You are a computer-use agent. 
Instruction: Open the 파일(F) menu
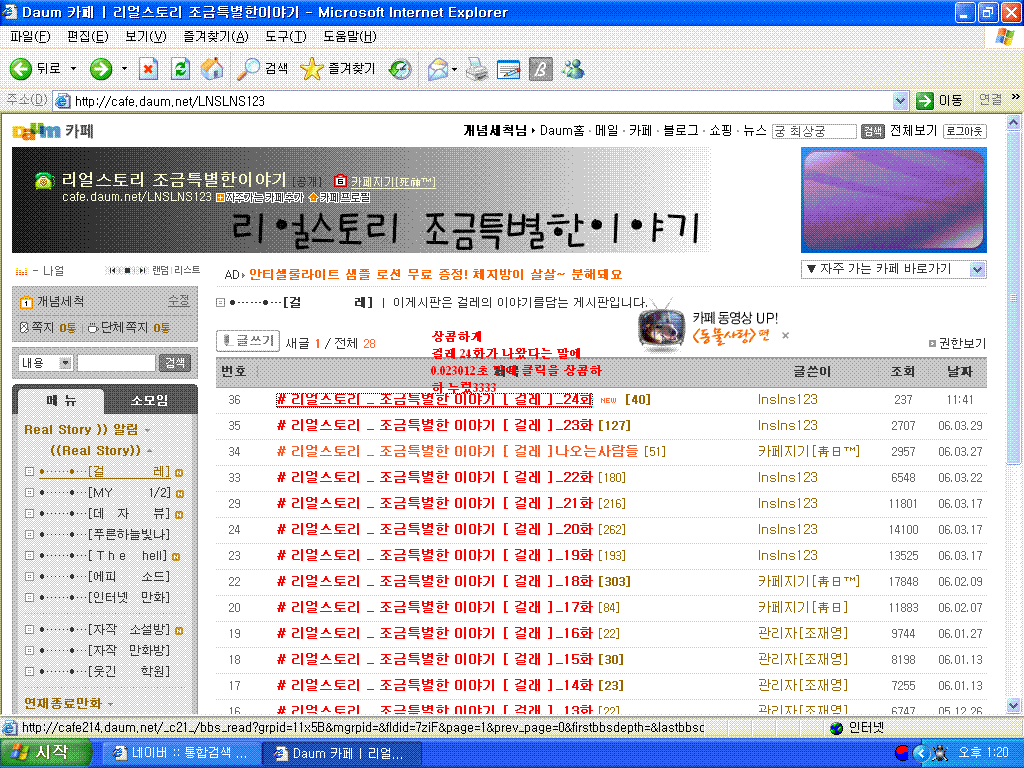[x=30, y=37]
